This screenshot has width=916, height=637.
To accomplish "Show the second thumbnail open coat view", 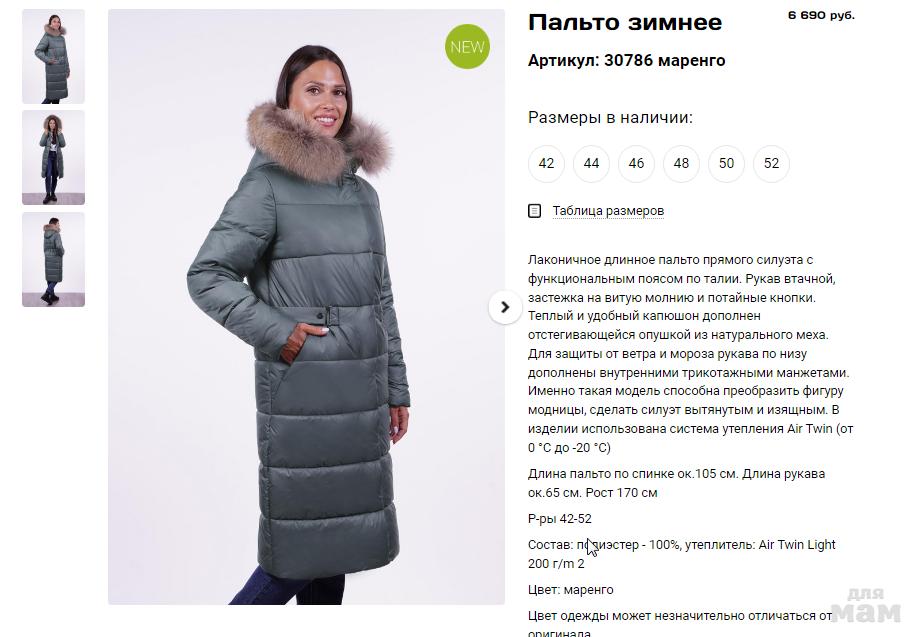I will tap(53, 158).
